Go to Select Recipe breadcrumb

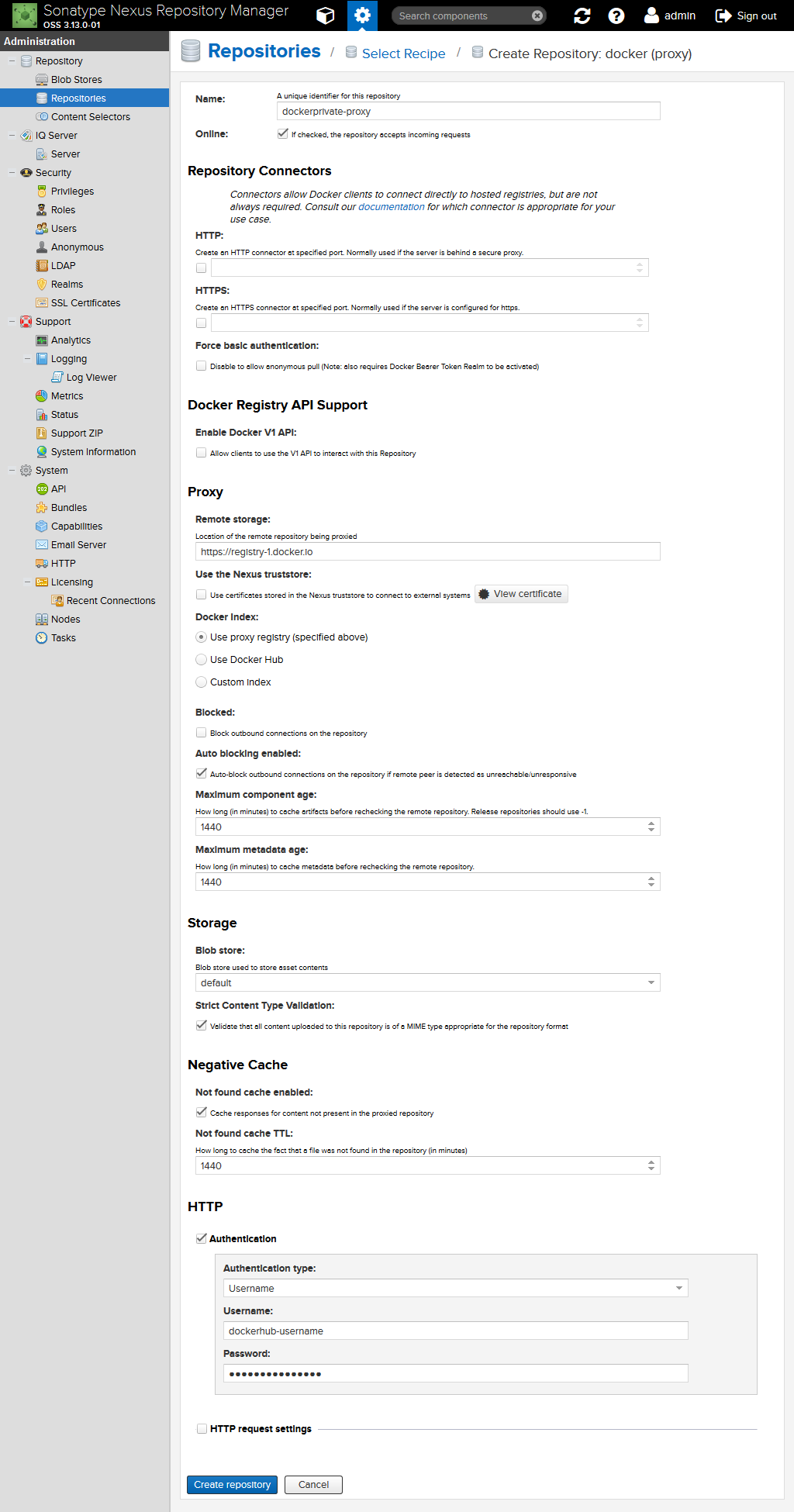[x=403, y=54]
